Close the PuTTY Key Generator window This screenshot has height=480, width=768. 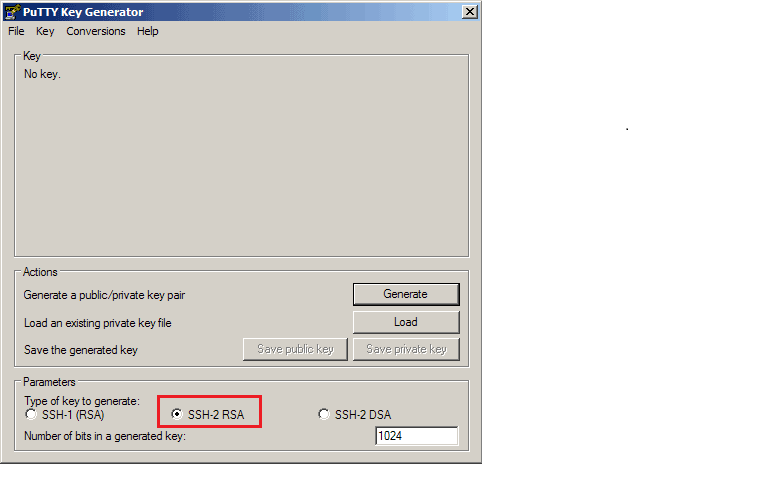pyautogui.click(x=470, y=12)
